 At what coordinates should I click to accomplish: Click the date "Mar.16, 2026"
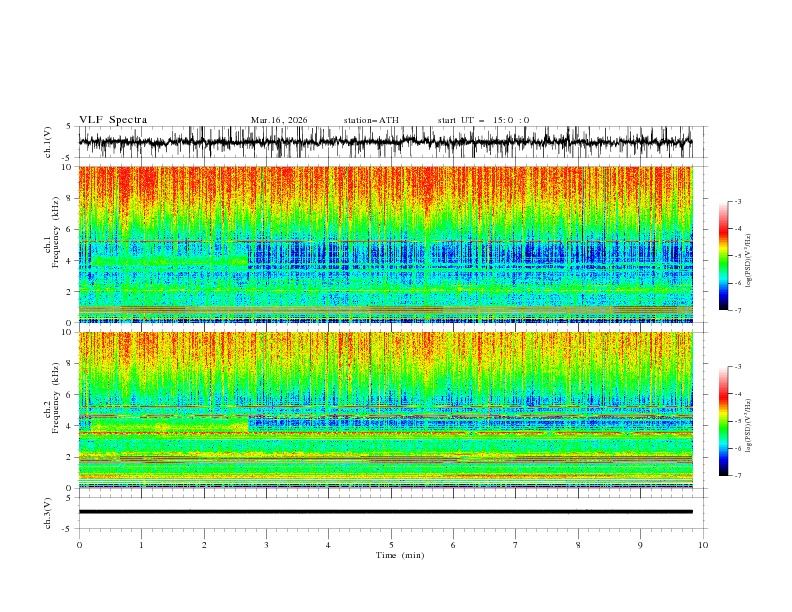(x=279, y=120)
